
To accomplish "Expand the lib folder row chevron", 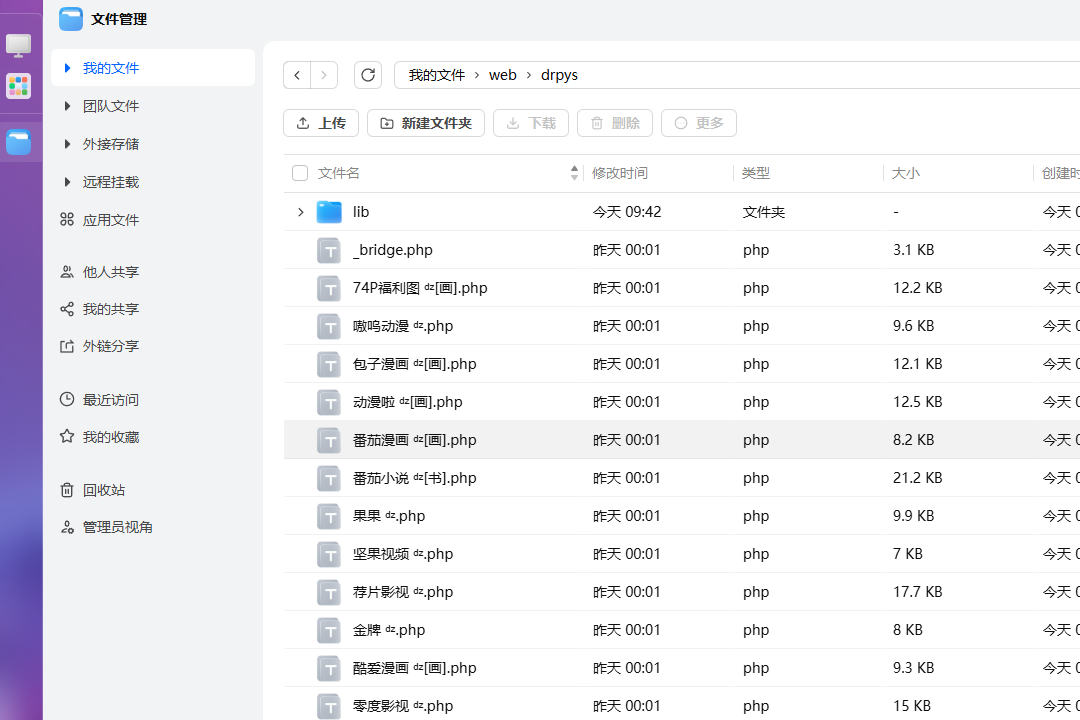I will [300, 212].
